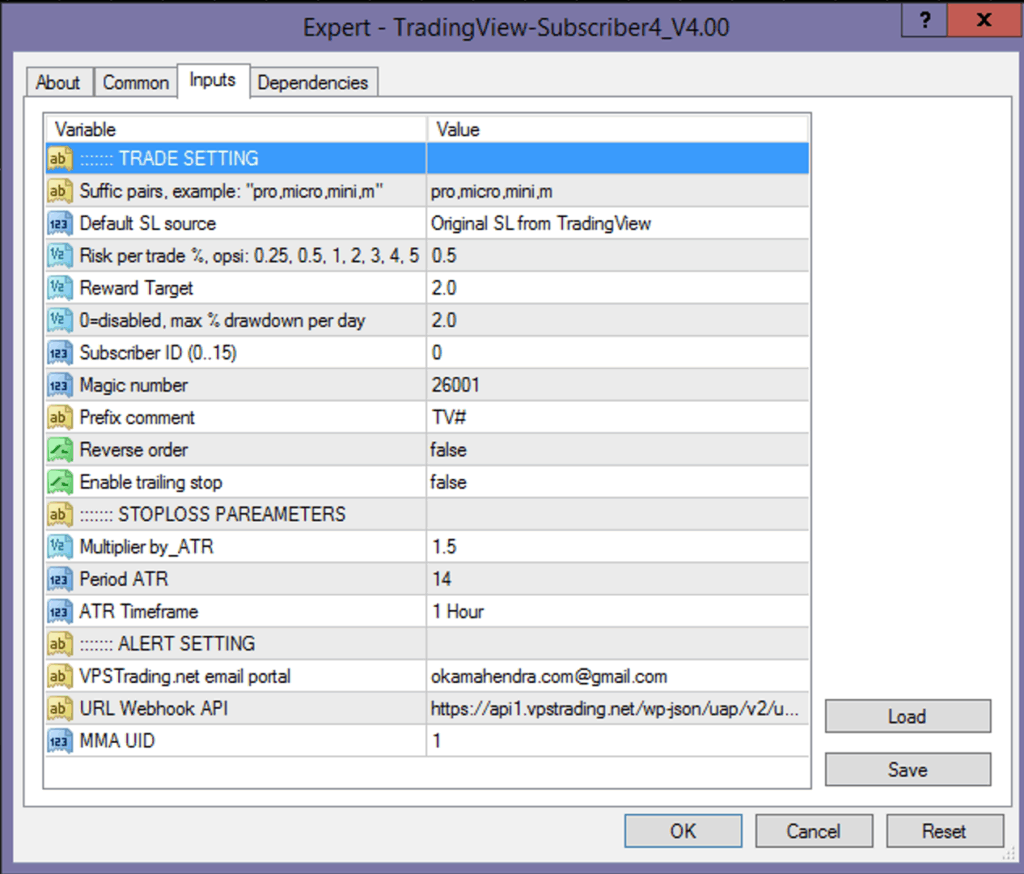This screenshot has height=874, width=1024.
Task: Open the About tab
Action: tap(59, 82)
